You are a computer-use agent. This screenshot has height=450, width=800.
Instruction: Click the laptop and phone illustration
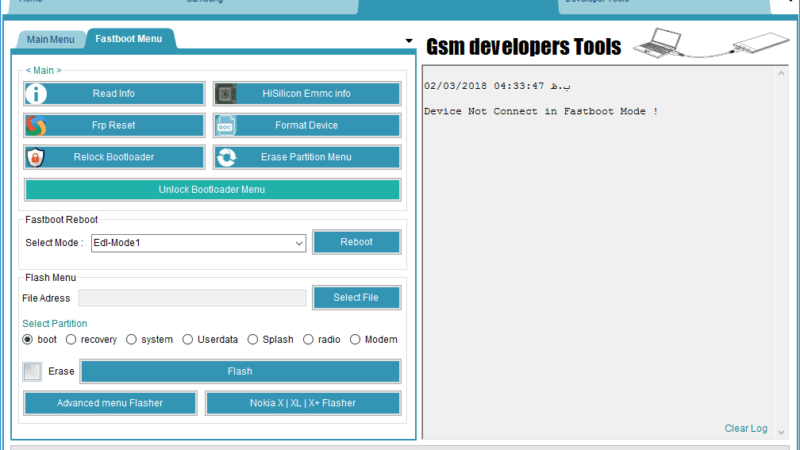pos(711,43)
